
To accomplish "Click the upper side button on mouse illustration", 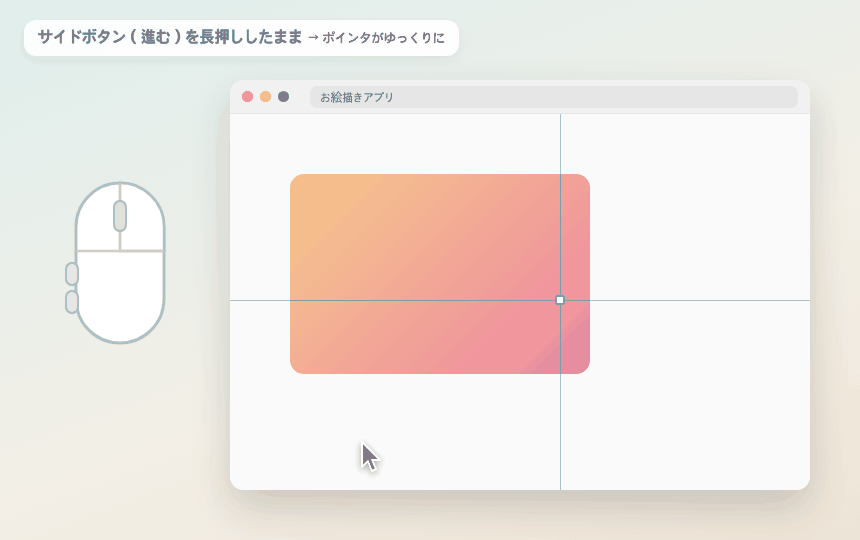I will pyautogui.click(x=71, y=274).
